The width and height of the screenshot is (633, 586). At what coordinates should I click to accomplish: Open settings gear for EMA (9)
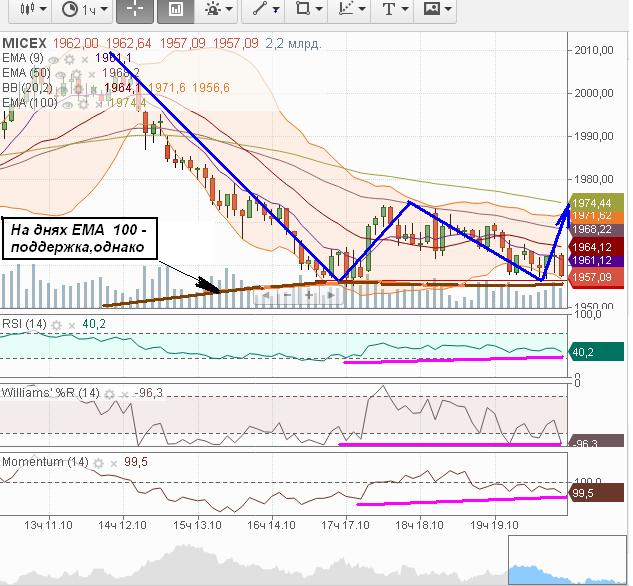coord(69,60)
